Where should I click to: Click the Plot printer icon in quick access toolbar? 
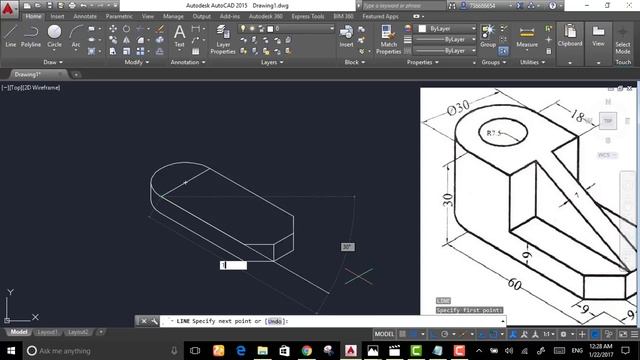[x=72, y=6]
